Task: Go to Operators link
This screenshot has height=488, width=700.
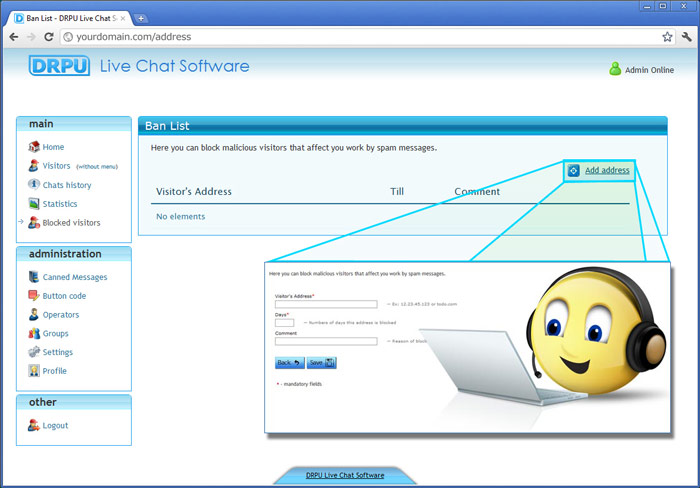Action: point(61,315)
